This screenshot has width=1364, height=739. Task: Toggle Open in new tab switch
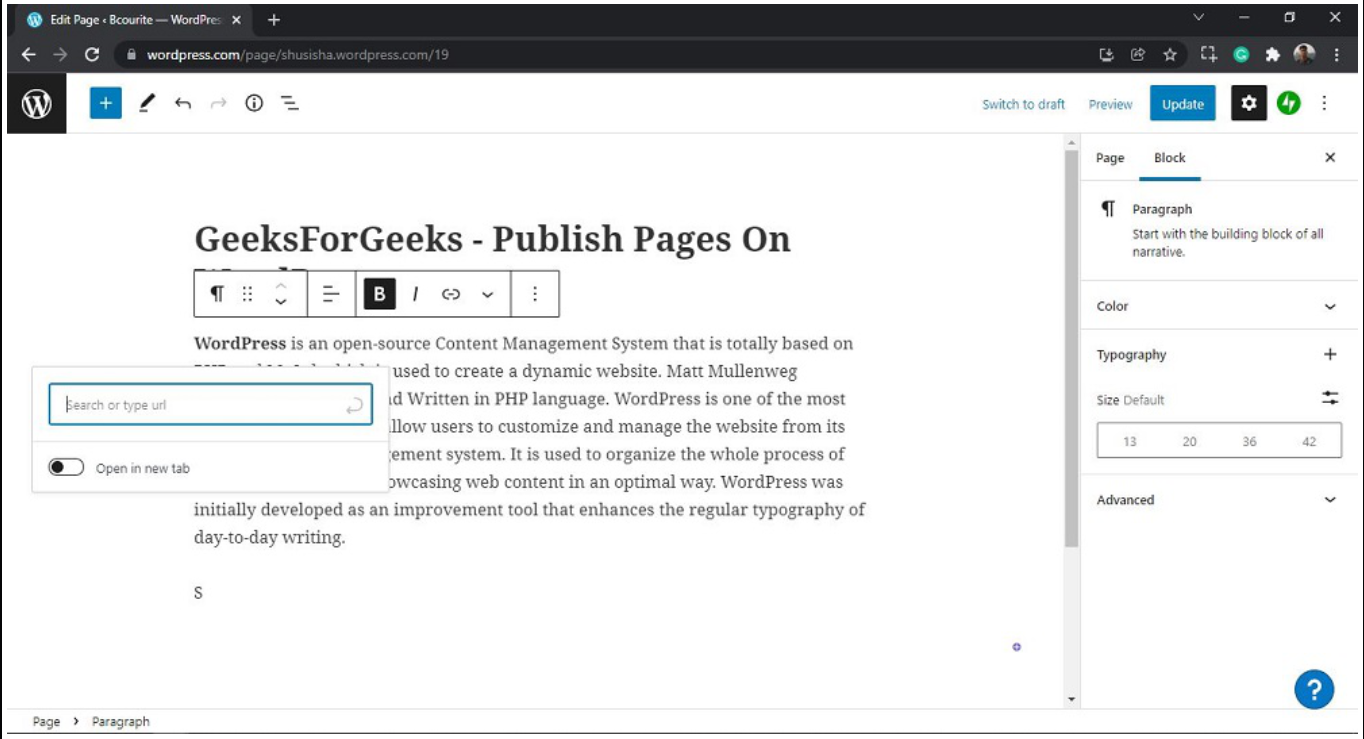pos(66,468)
